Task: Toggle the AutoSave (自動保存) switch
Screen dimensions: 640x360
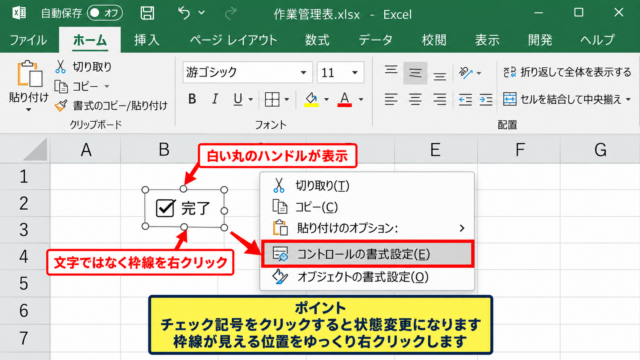Action: [104, 13]
